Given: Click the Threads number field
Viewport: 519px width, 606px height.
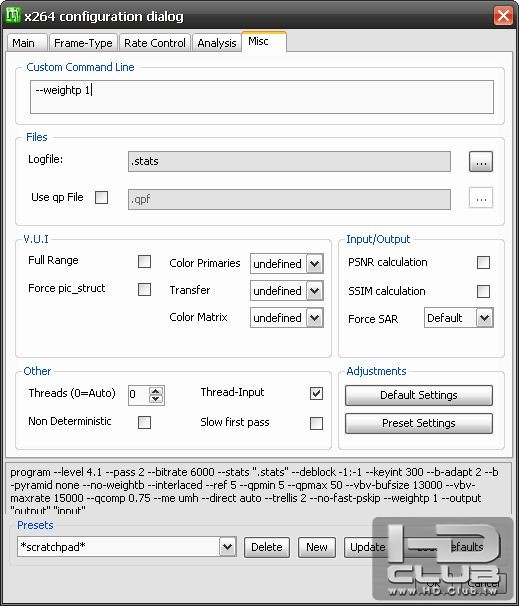Looking at the screenshot, I should pos(139,395).
